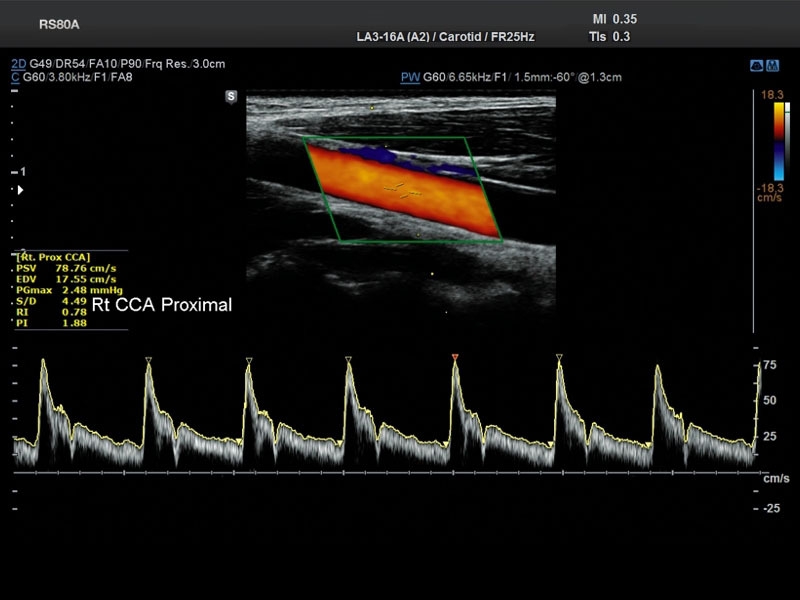Select the PW Doppler mode label
800x600 pixels.
pos(408,77)
